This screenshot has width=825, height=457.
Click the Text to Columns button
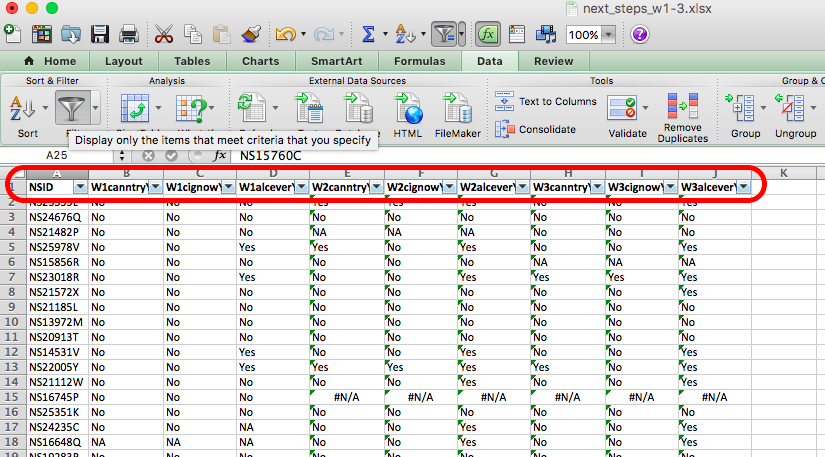coord(547,102)
